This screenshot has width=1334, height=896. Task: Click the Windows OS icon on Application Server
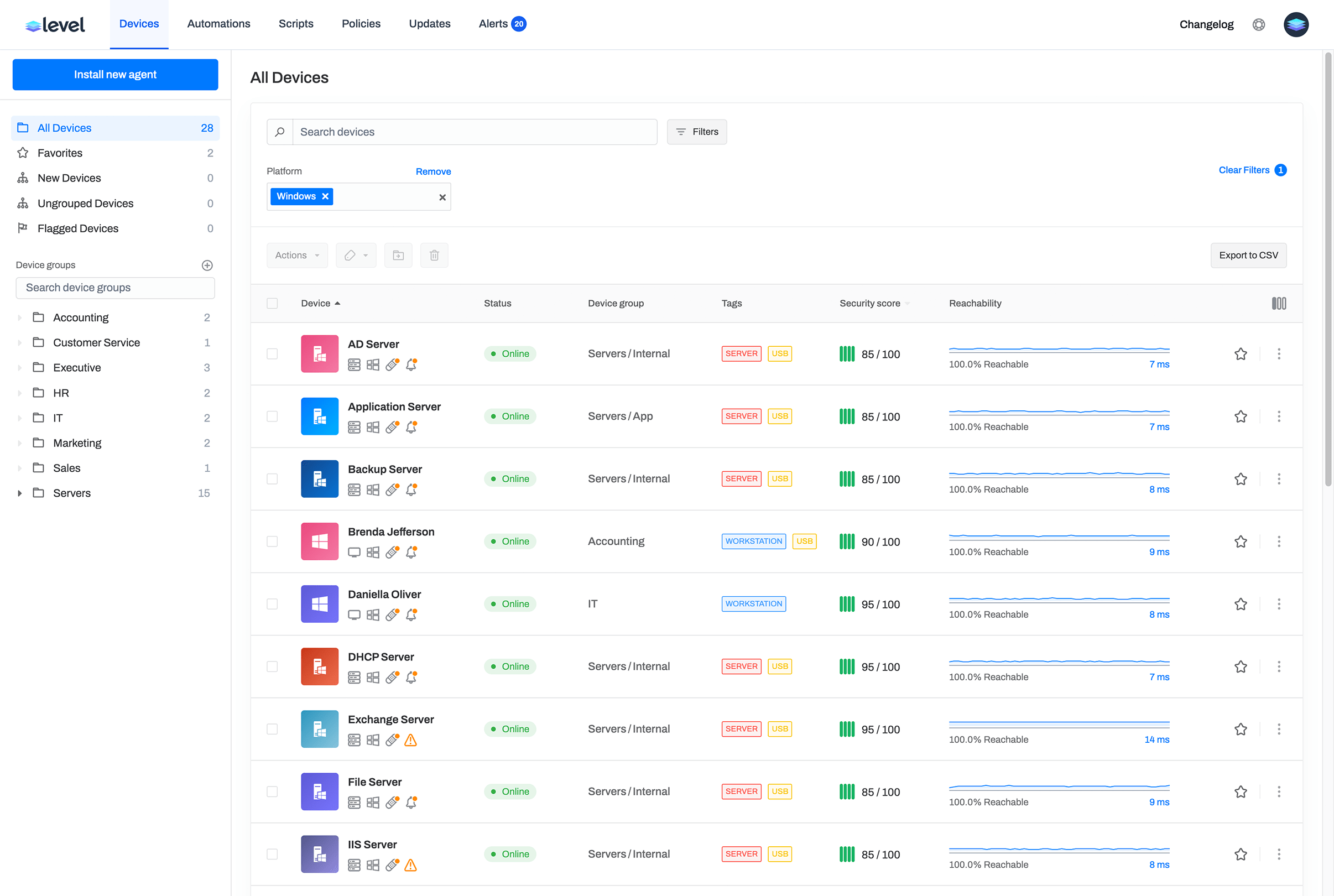tap(373, 427)
